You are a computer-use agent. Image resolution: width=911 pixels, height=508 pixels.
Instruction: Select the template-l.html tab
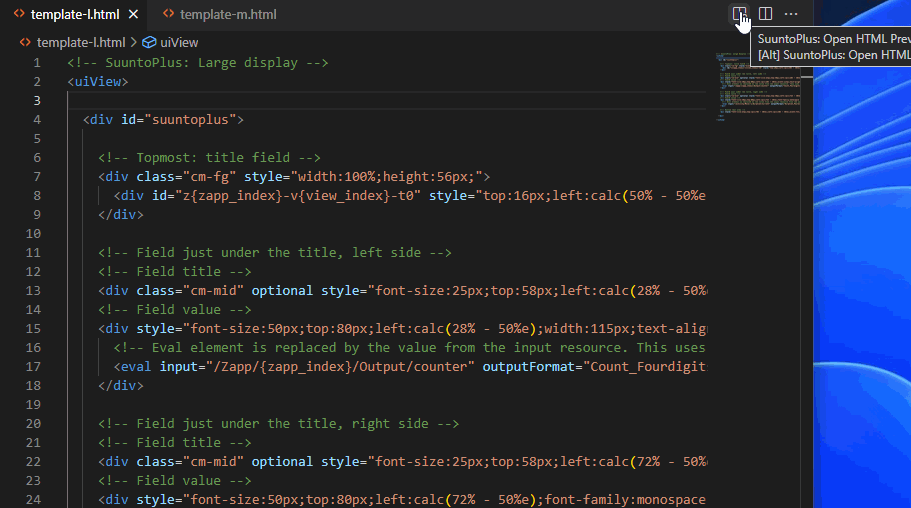point(74,15)
